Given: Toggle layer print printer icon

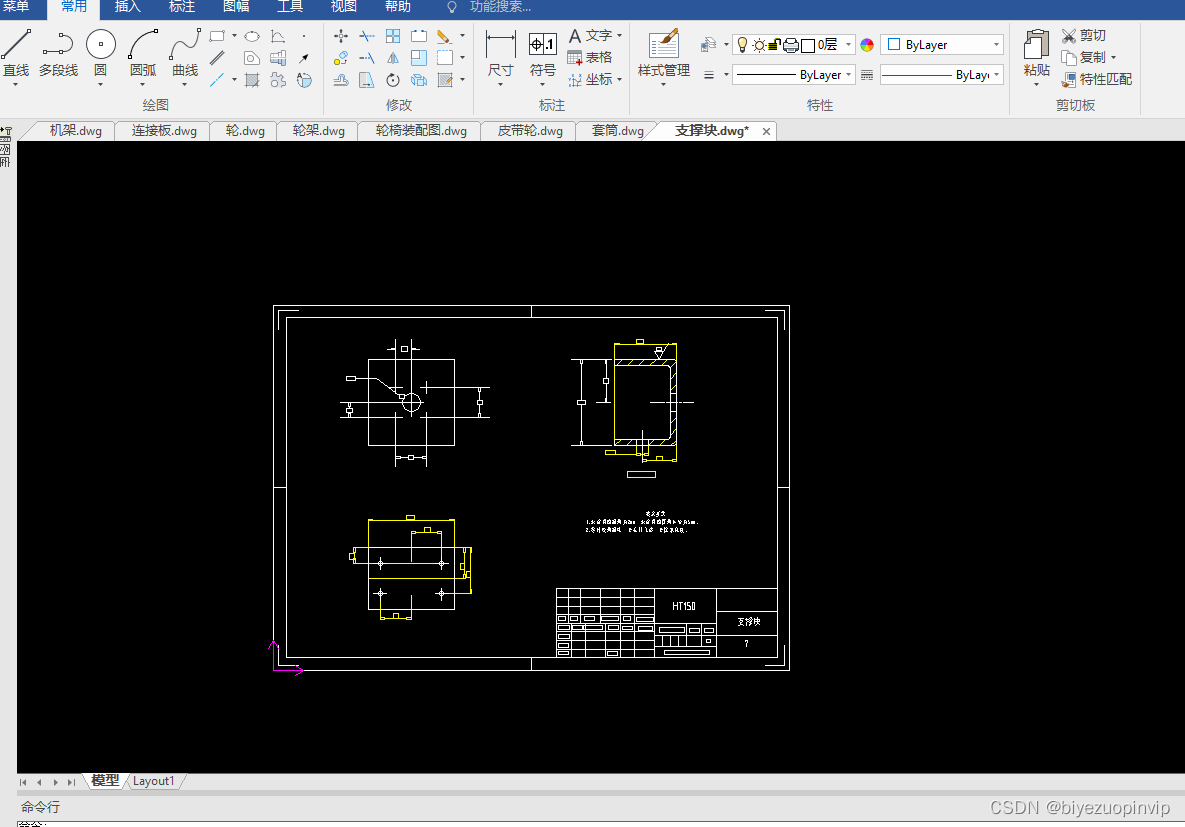Looking at the screenshot, I should [x=791, y=45].
